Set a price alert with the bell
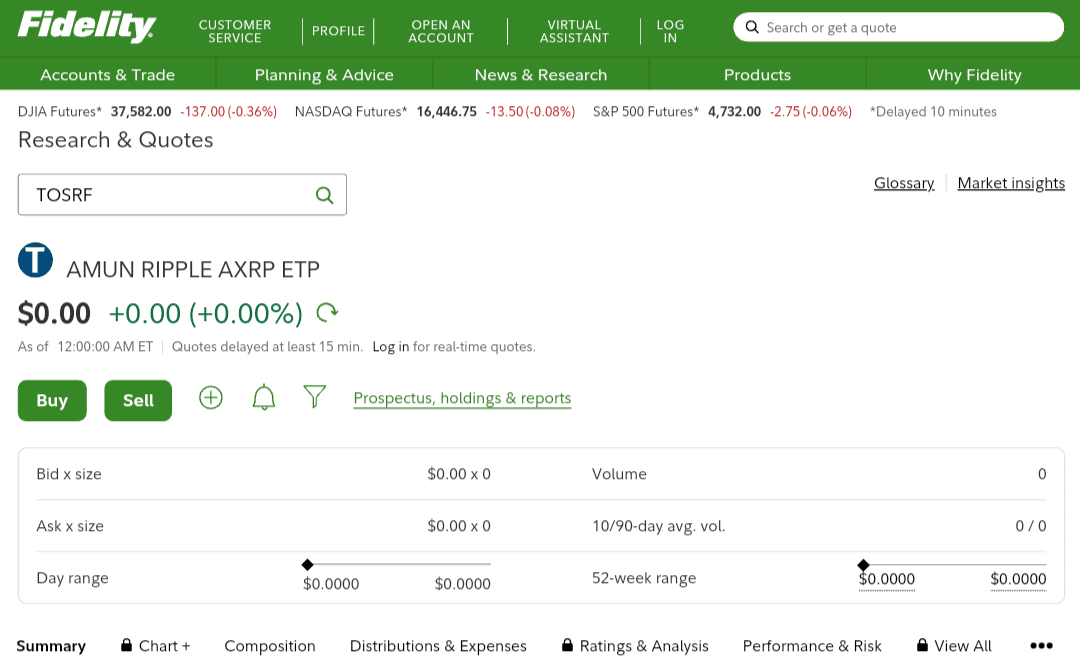Screen dimensions: 1080x672 [264, 398]
